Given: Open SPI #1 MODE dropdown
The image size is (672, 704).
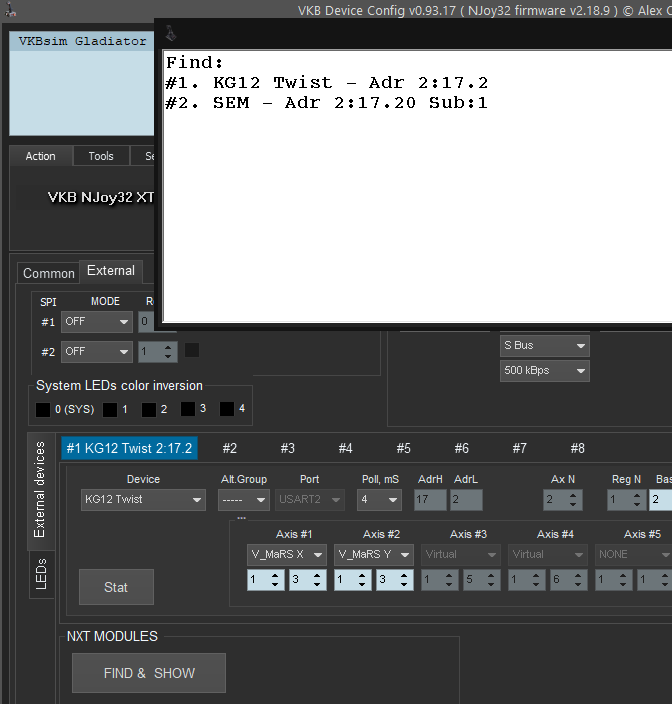Looking at the screenshot, I should pos(97,322).
